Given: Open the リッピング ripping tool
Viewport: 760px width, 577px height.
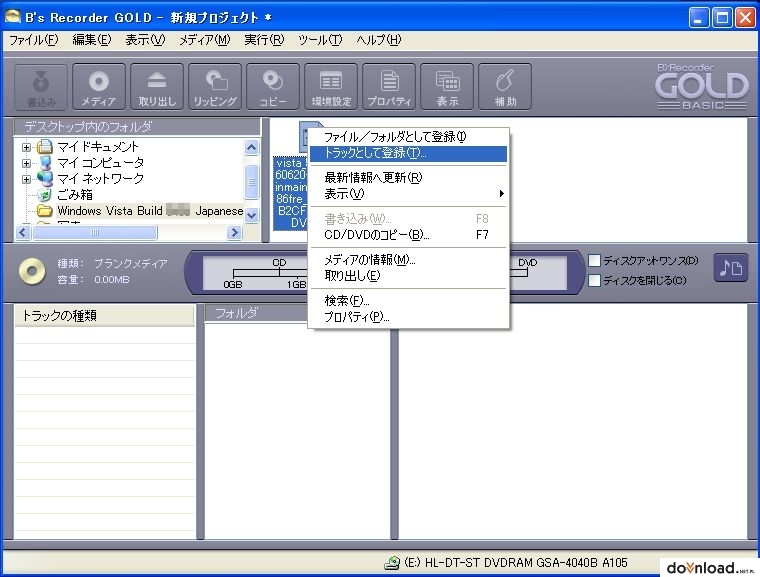Looking at the screenshot, I should 215,87.
